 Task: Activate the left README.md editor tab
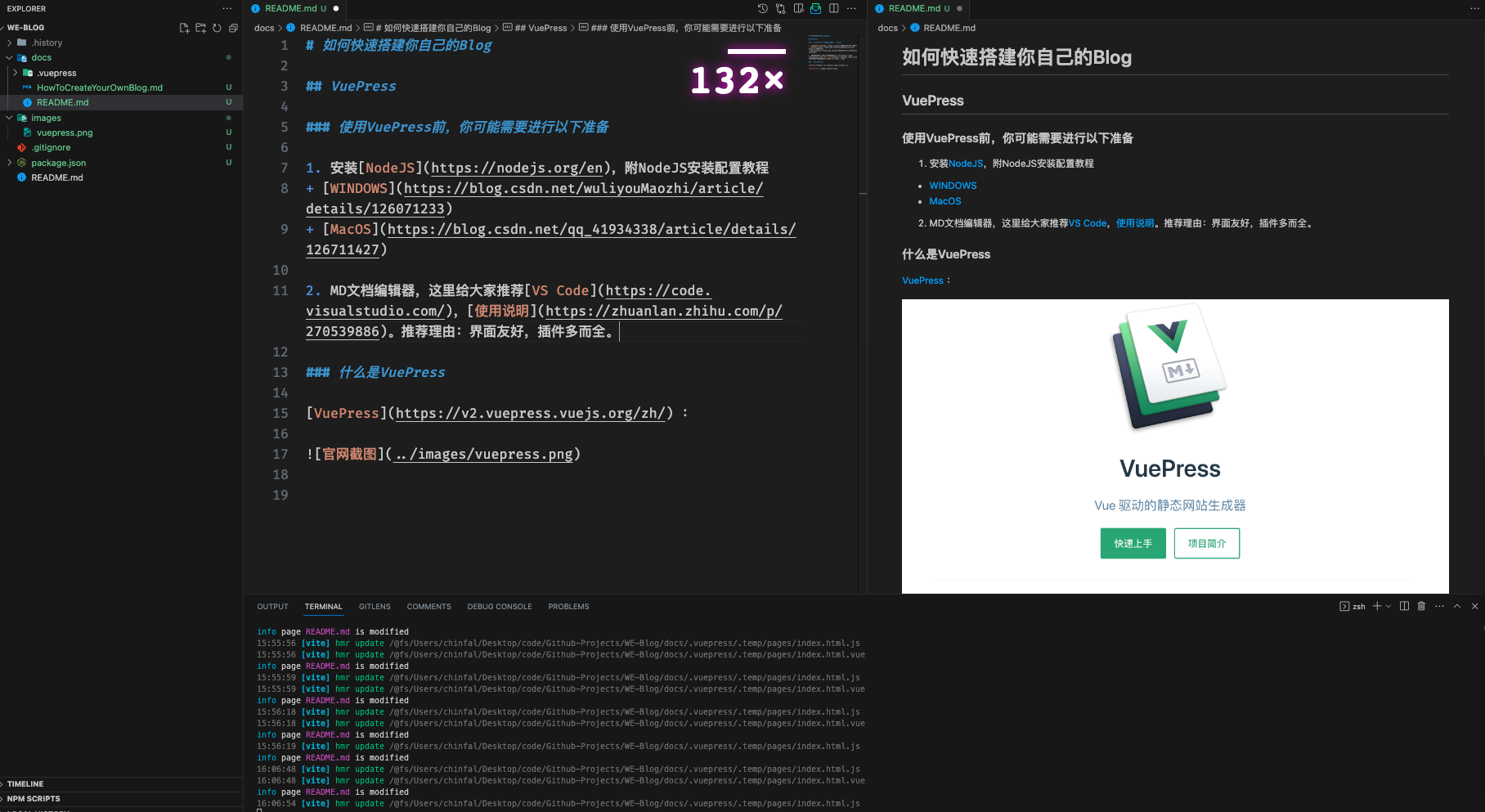[294, 8]
